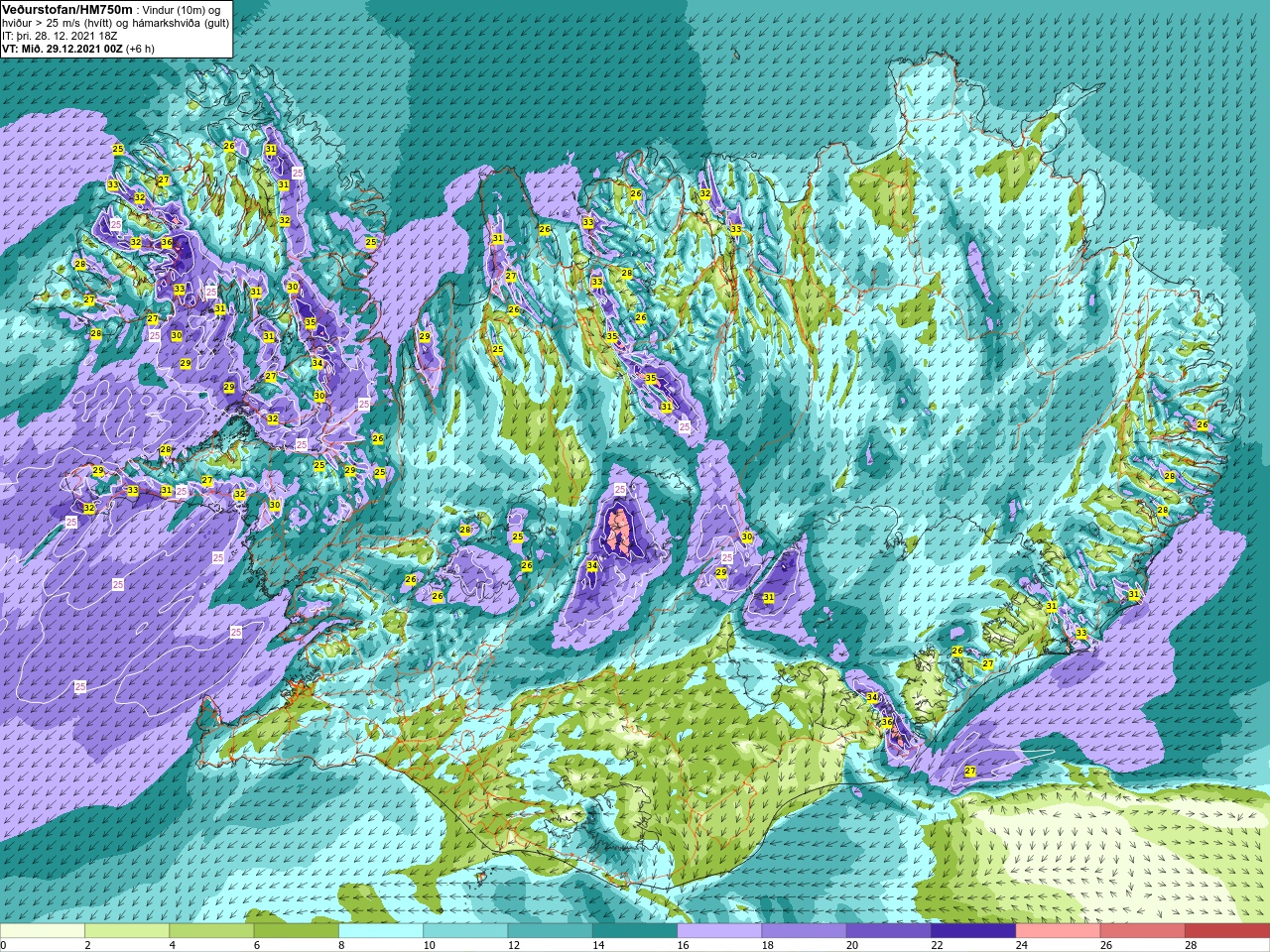
Task: Click the legend tick label '0'
Action: pyautogui.click(x=3, y=945)
